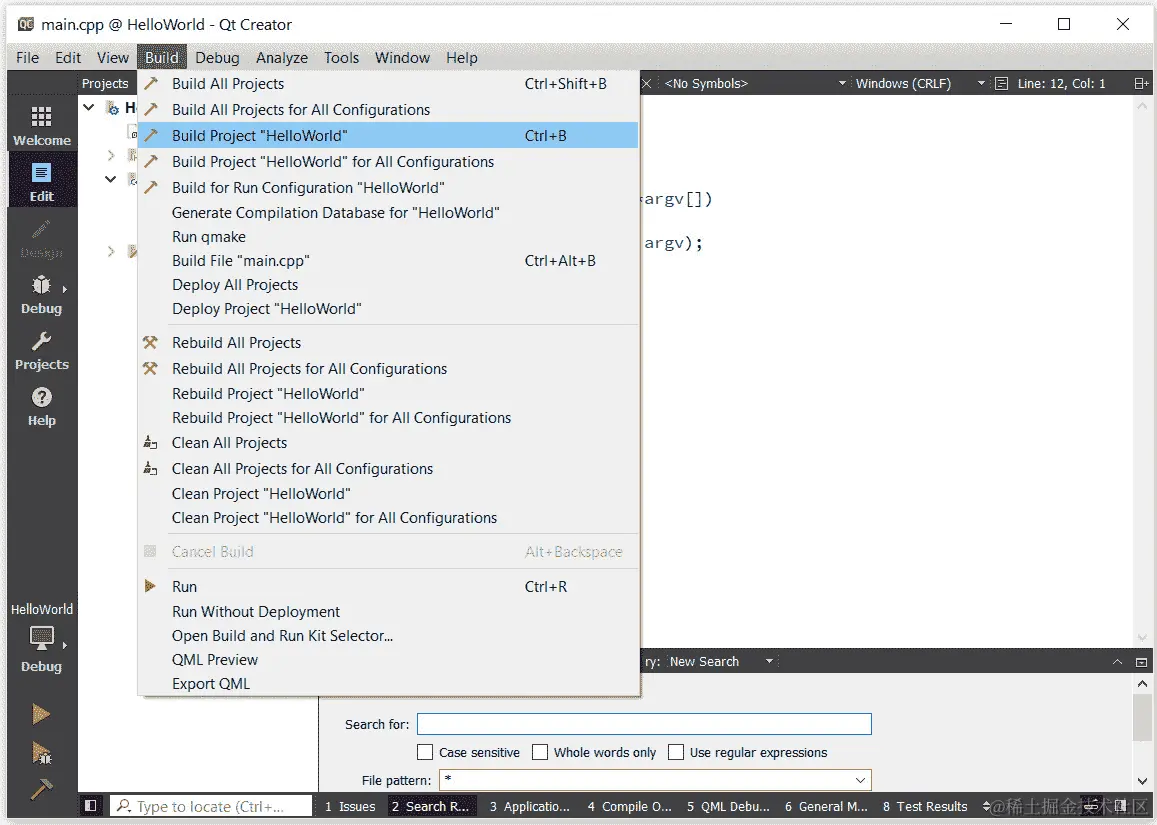Screen dimensions: 1157x825
Task: Expand the output panes chooser arrows
Action: (x=987, y=806)
